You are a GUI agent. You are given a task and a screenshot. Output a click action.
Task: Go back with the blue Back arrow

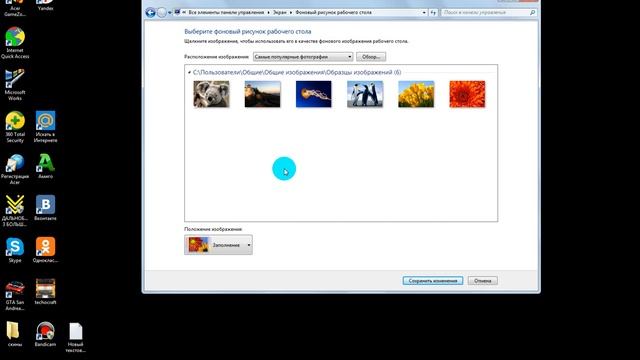151,13
